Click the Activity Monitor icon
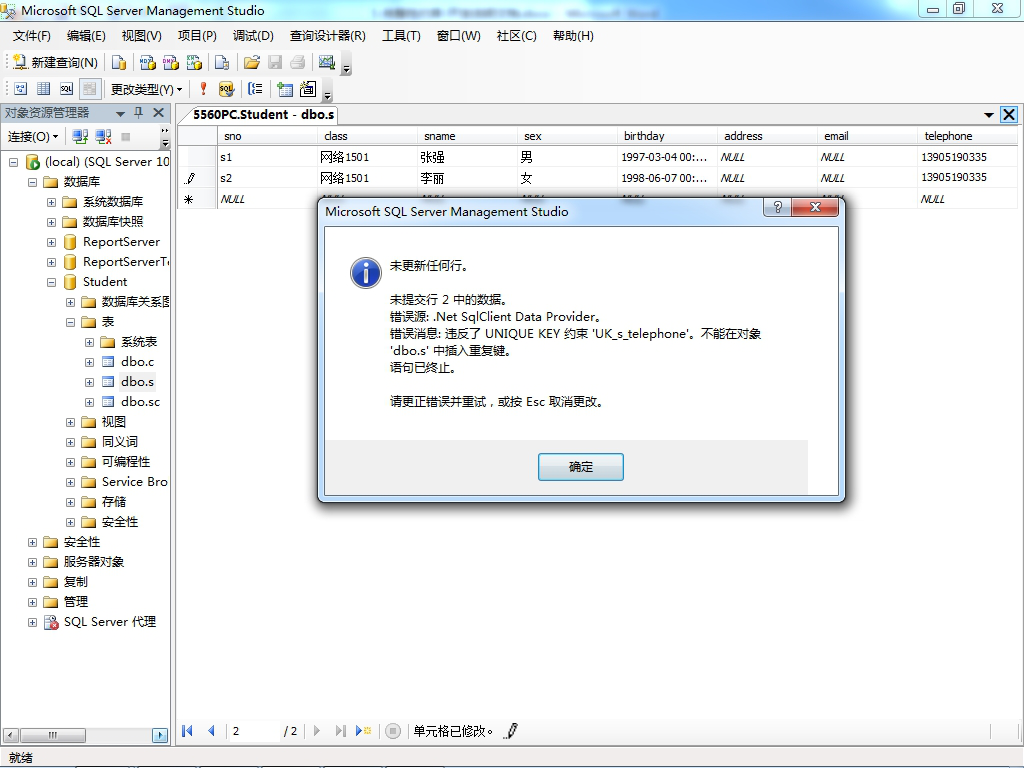 (327, 62)
